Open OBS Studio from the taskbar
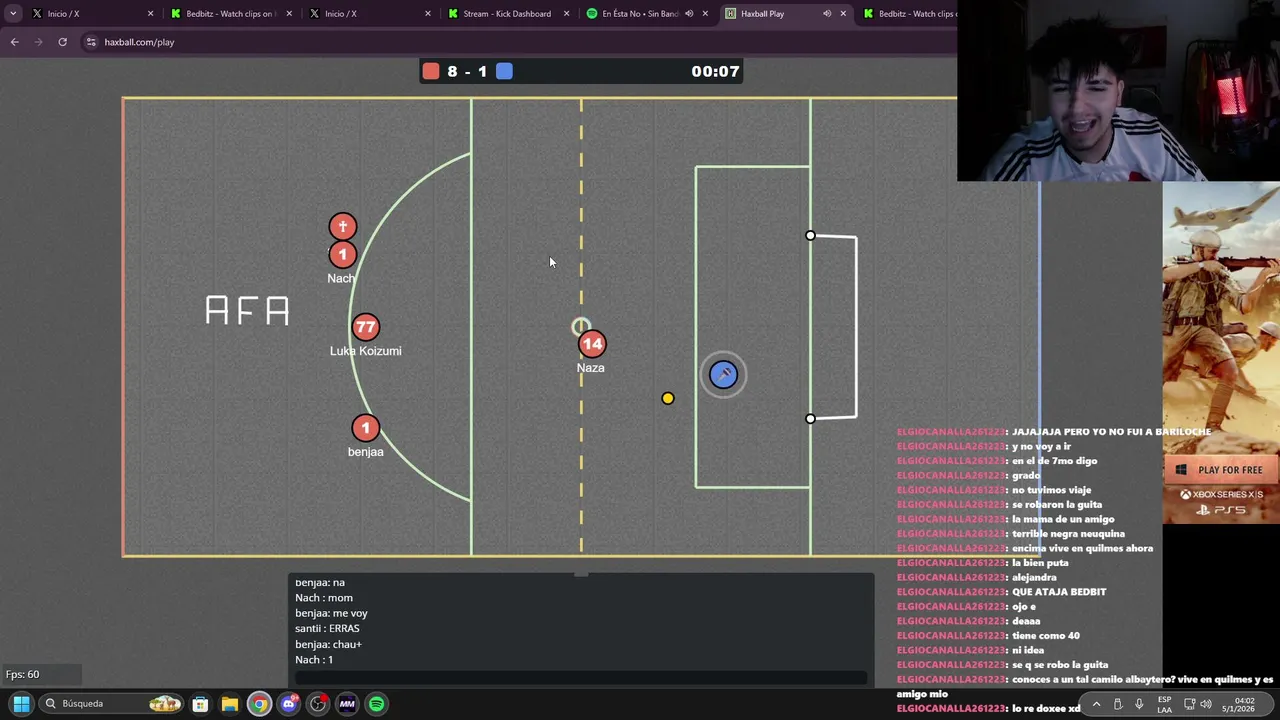The height and width of the screenshot is (720, 1280). (318, 704)
